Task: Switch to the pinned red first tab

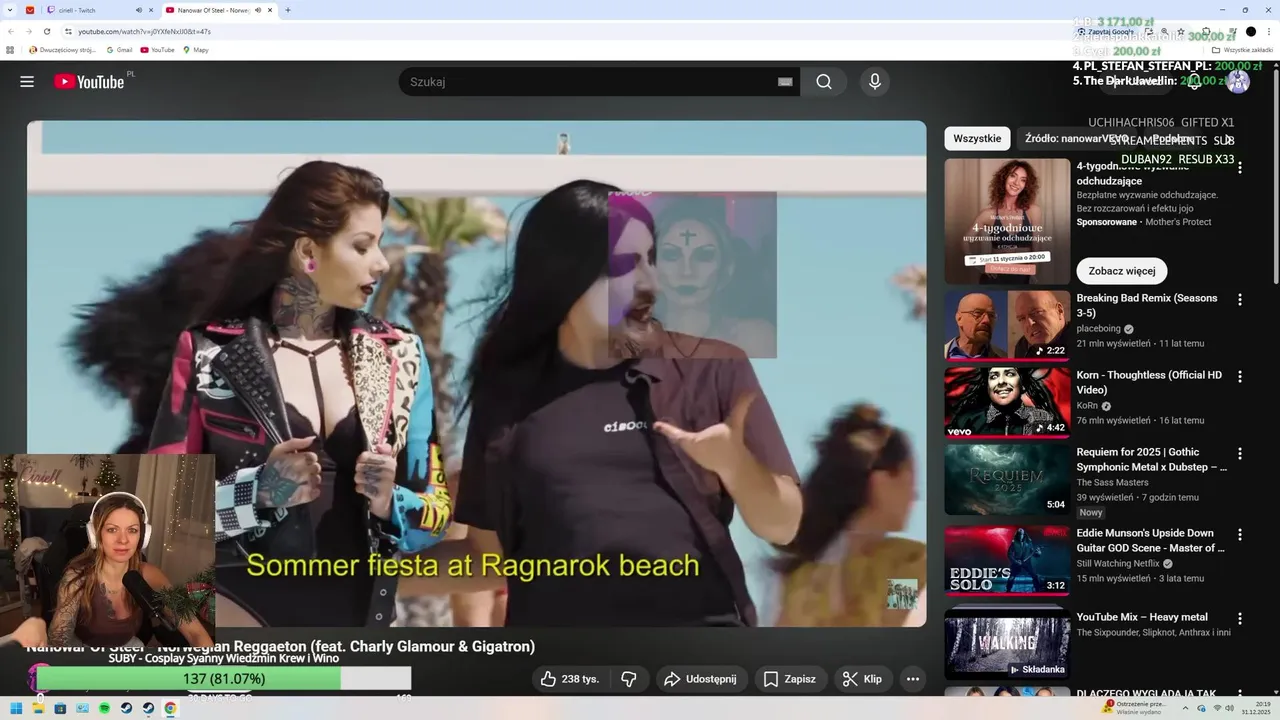Action: click(30, 10)
